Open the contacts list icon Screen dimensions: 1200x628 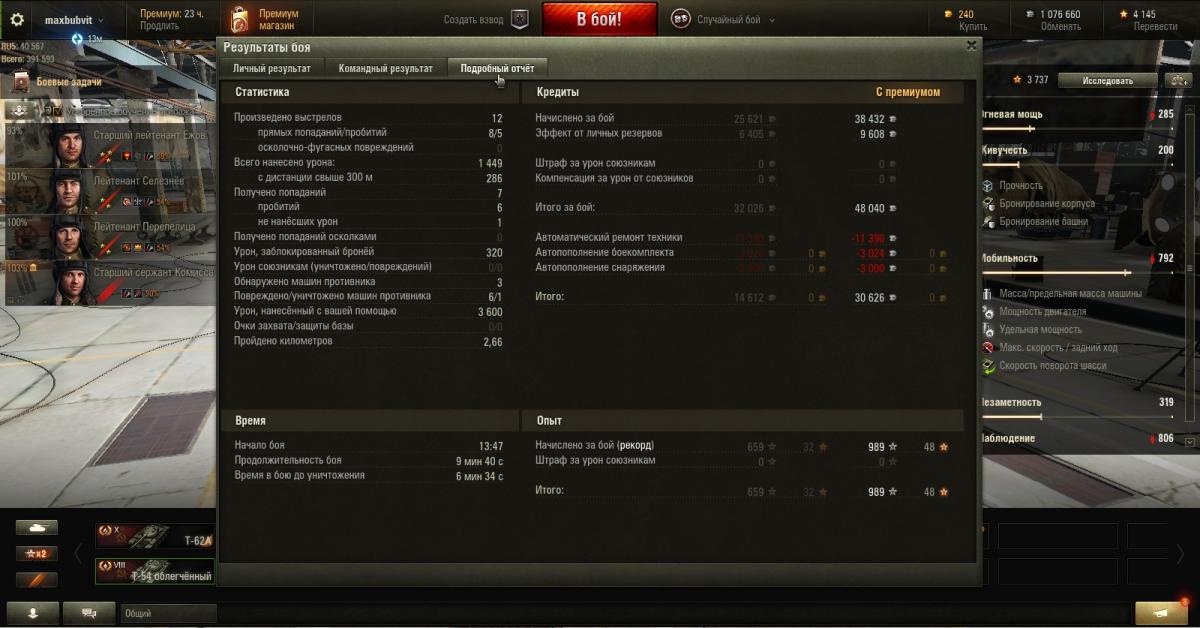point(29,613)
